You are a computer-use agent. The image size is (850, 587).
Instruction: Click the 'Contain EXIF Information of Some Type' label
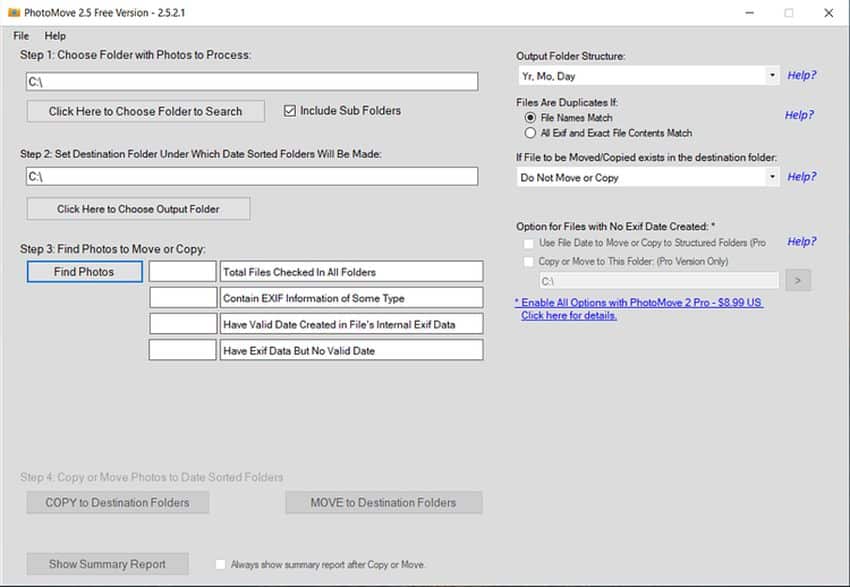coord(351,298)
